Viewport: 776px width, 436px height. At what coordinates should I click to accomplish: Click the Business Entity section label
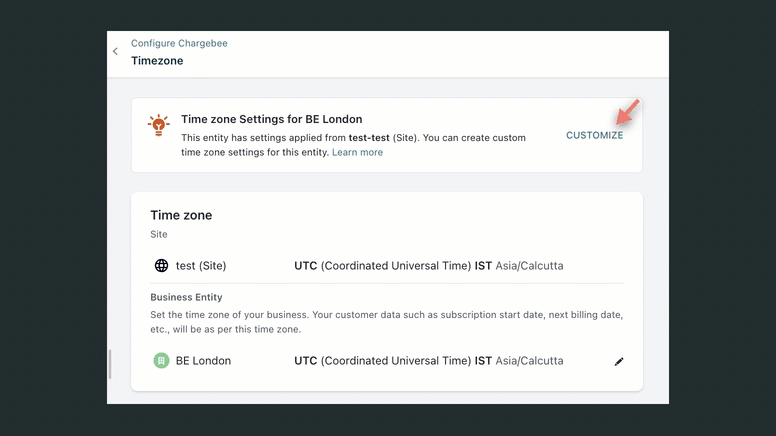click(x=186, y=298)
